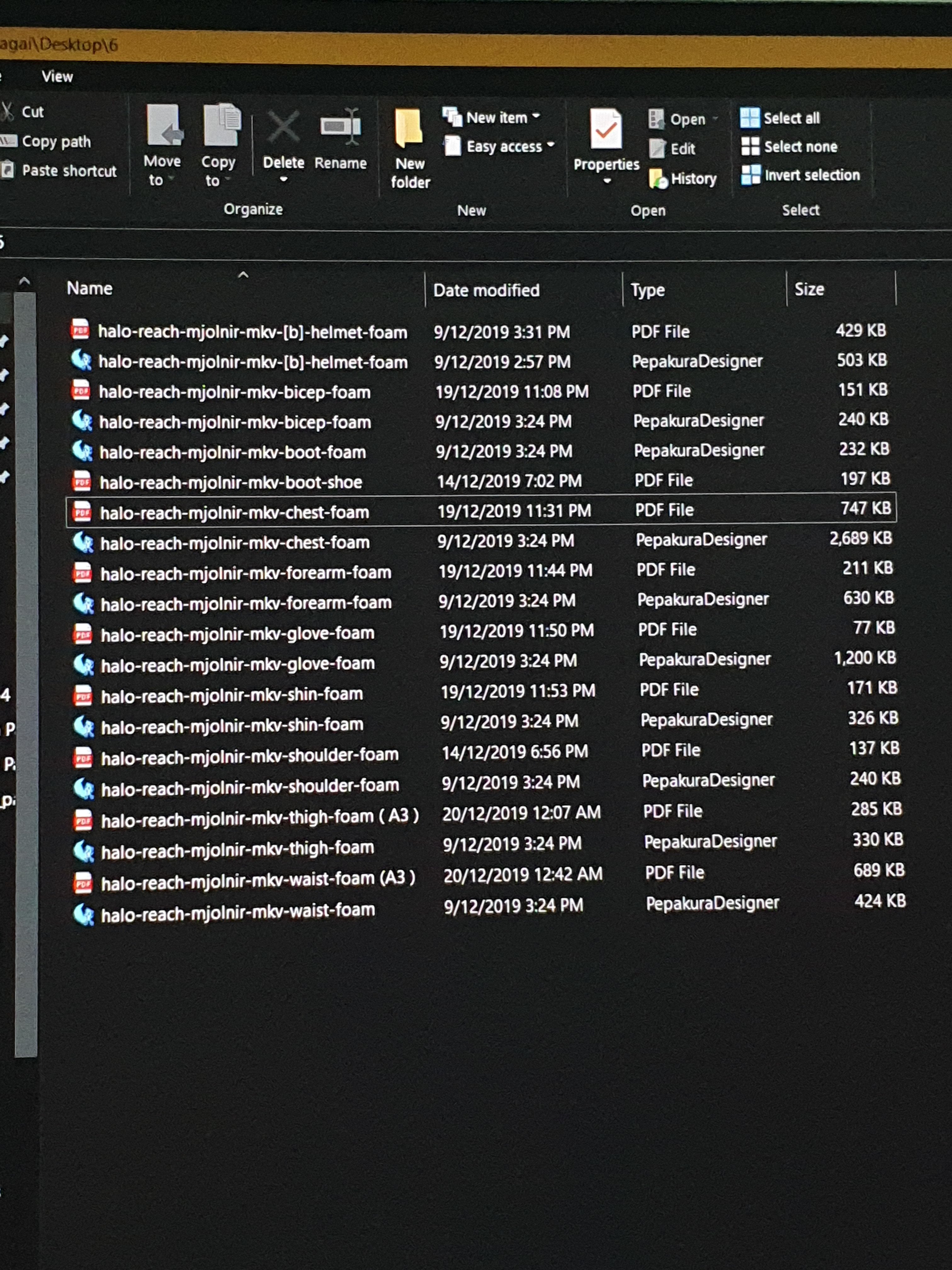Screen dimensions: 952x1270
Task: Click PDF icon of boot-shoe file
Action: coord(82,481)
